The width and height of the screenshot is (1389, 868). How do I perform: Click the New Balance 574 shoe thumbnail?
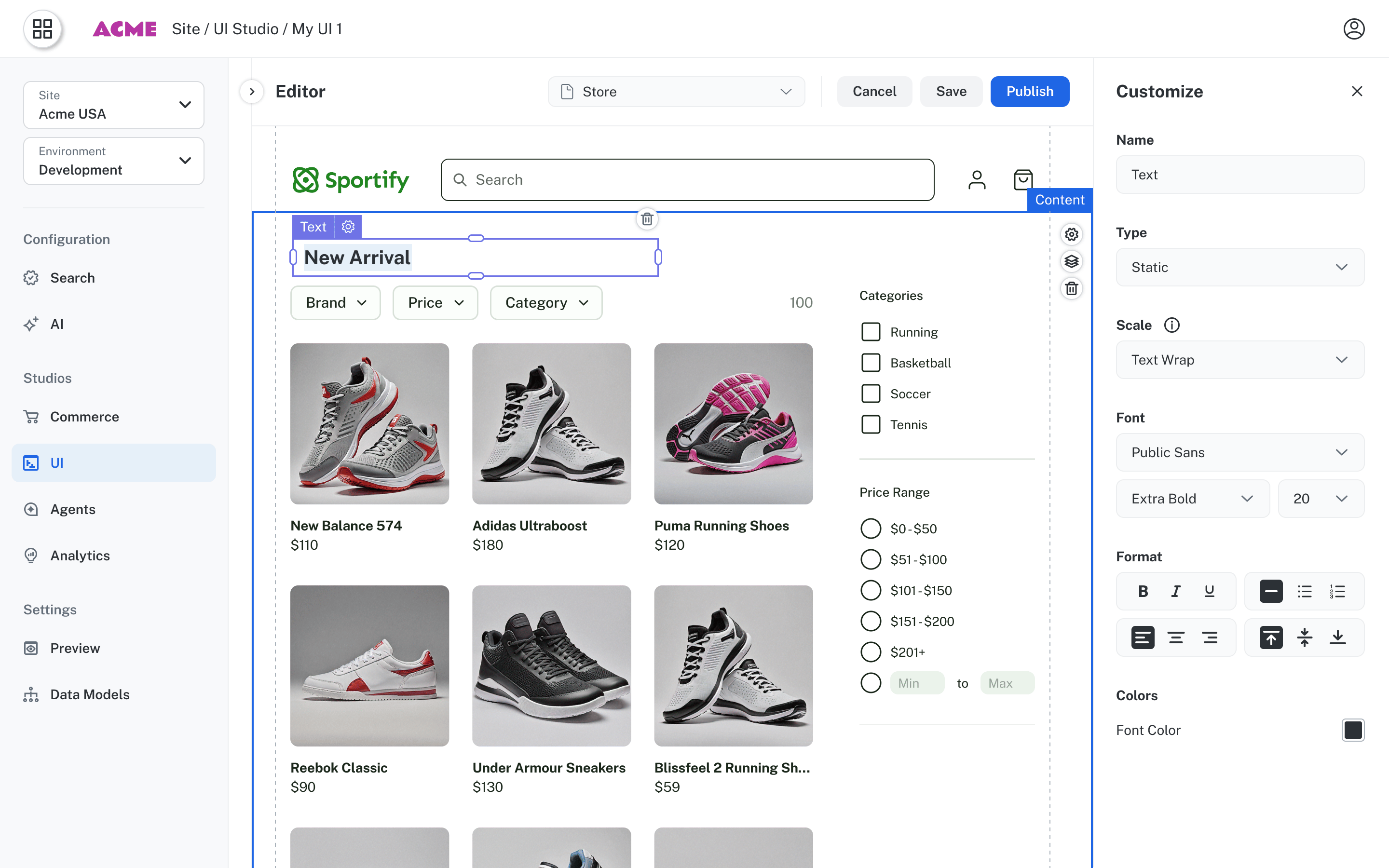tap(369, 424)
